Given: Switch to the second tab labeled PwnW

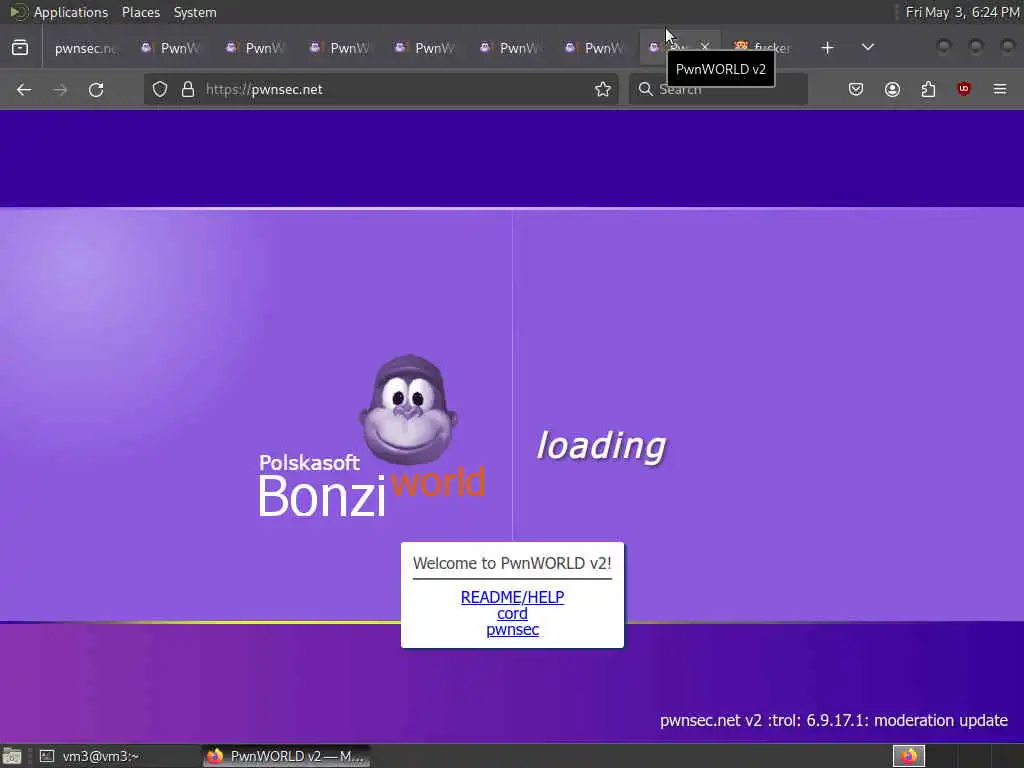Looking at the screenshot, I should point(171,48).
